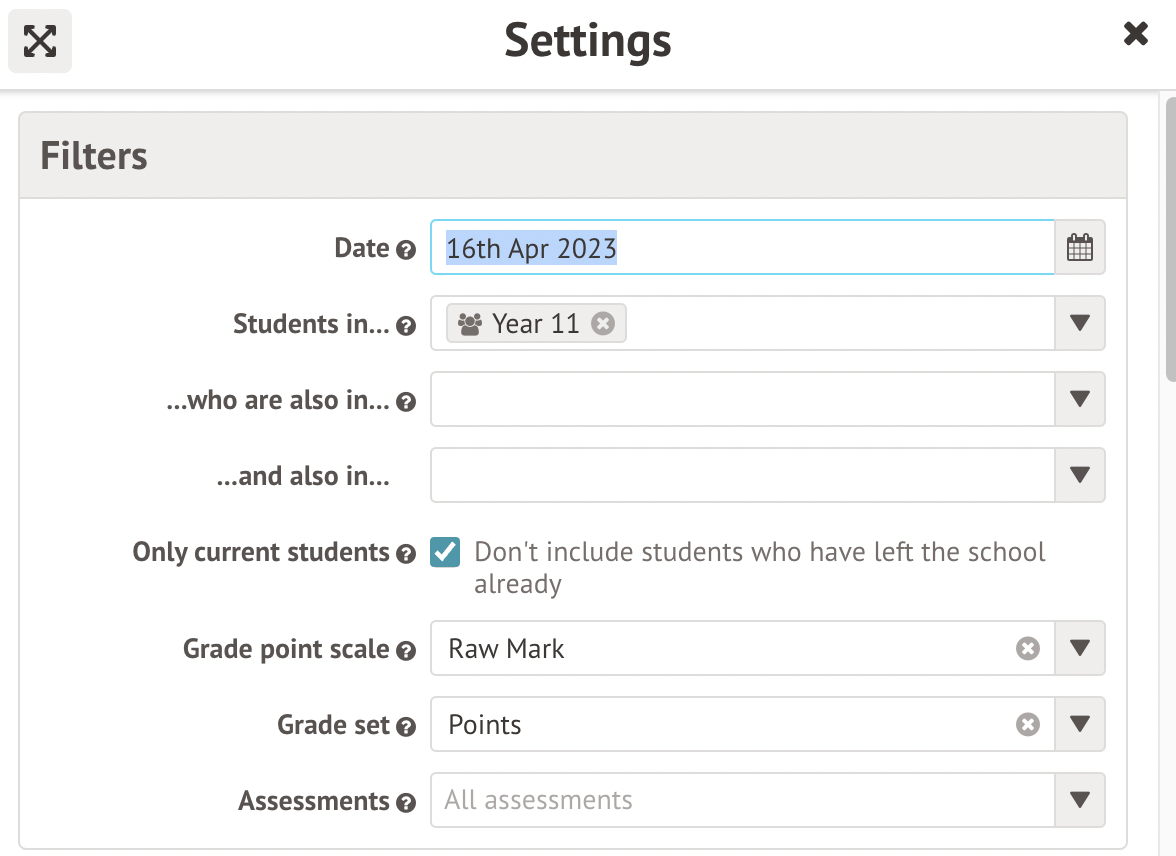The height and width of the screenshot is (856, 1176).
Task: Open the calendar date picker icon
Action: pos(1080,247)
